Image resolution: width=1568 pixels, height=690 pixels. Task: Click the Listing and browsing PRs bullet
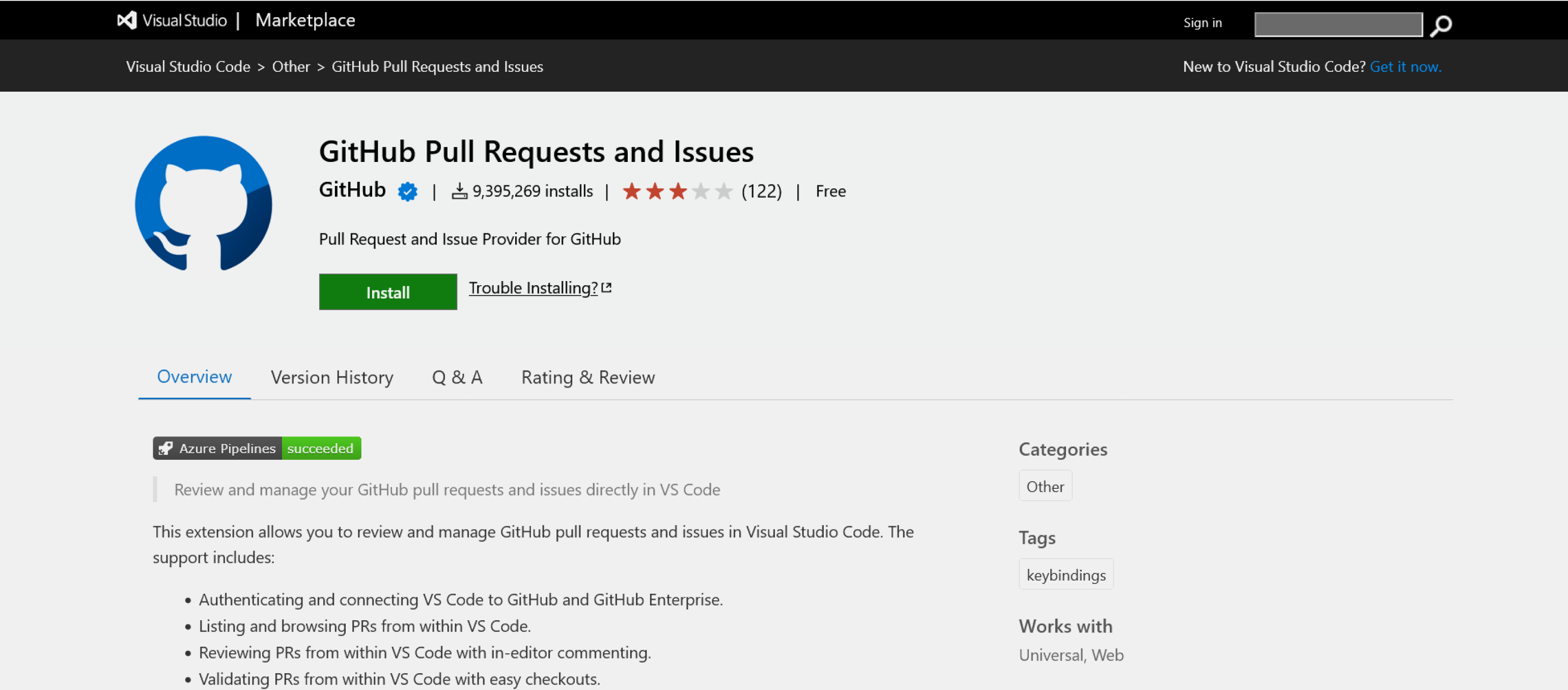click(x=365, y=626)
